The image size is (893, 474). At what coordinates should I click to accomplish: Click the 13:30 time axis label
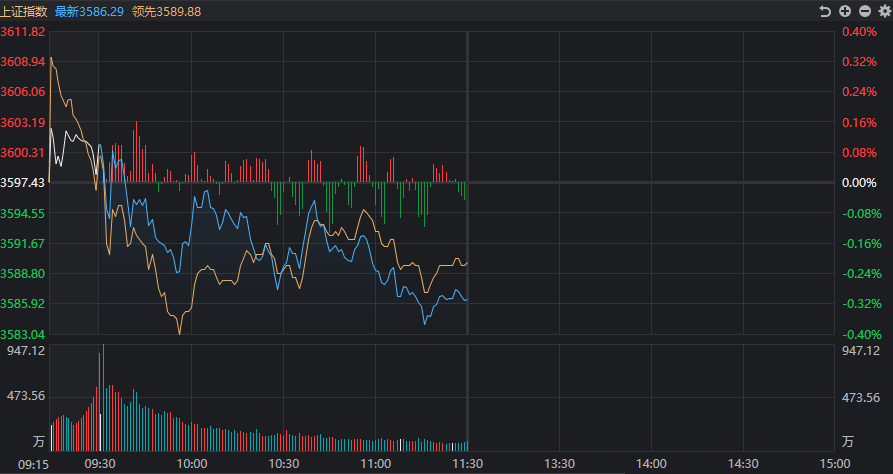pyautogui.click(x=559, y=464)
